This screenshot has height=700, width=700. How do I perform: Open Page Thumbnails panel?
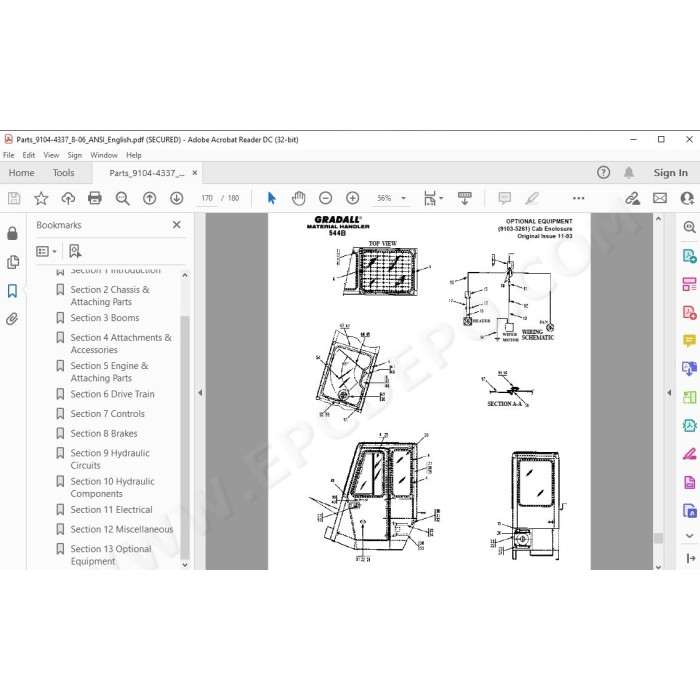tap(13, 262)
